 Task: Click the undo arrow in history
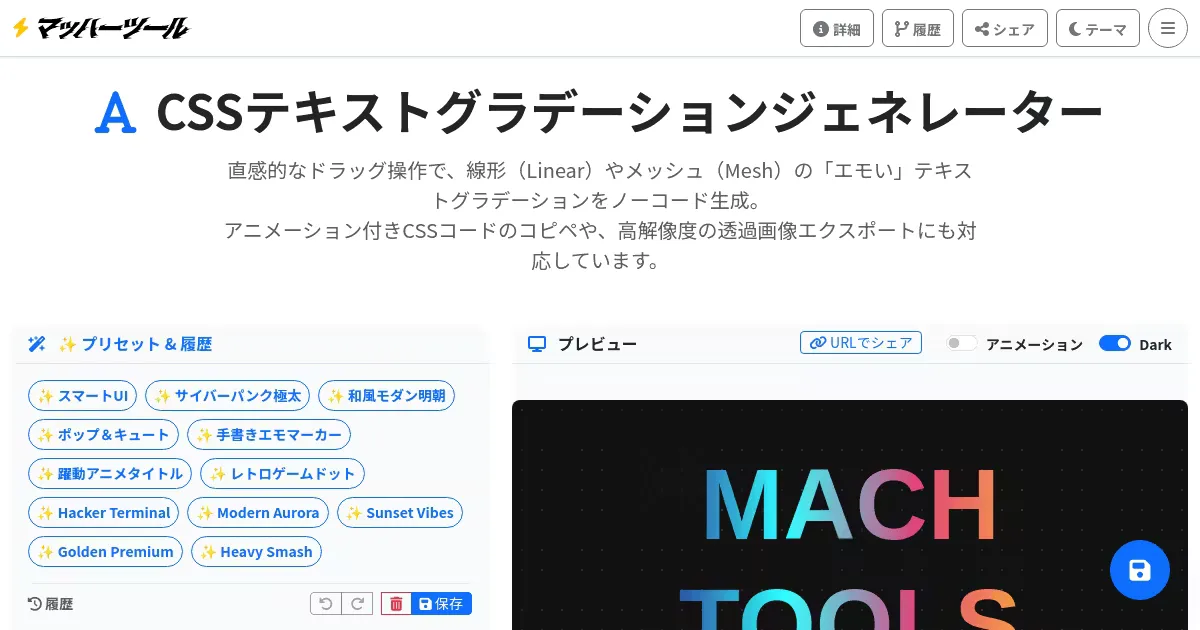point(326,604)
